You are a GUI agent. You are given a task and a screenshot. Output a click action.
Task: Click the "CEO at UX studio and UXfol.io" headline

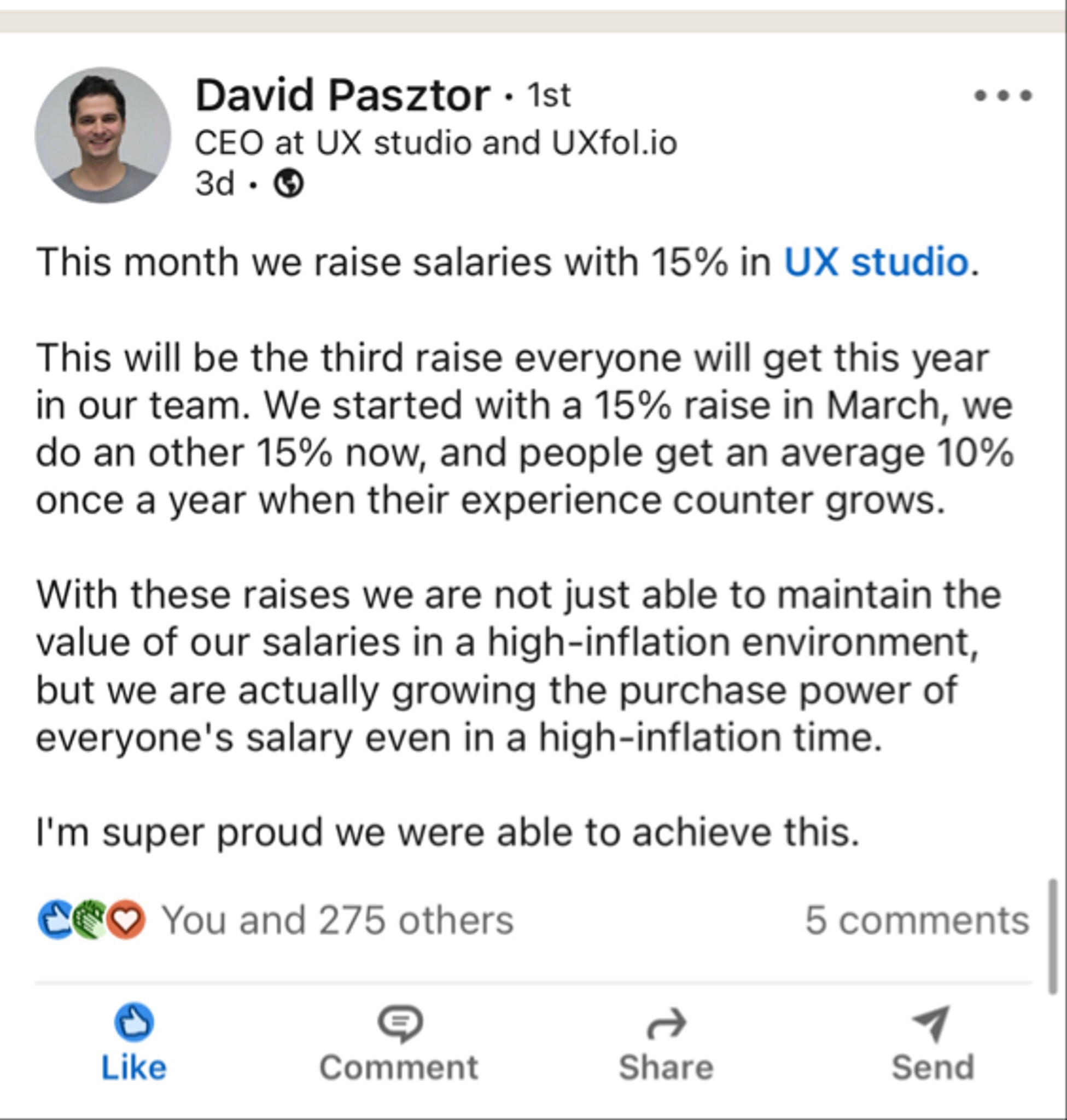436,143
